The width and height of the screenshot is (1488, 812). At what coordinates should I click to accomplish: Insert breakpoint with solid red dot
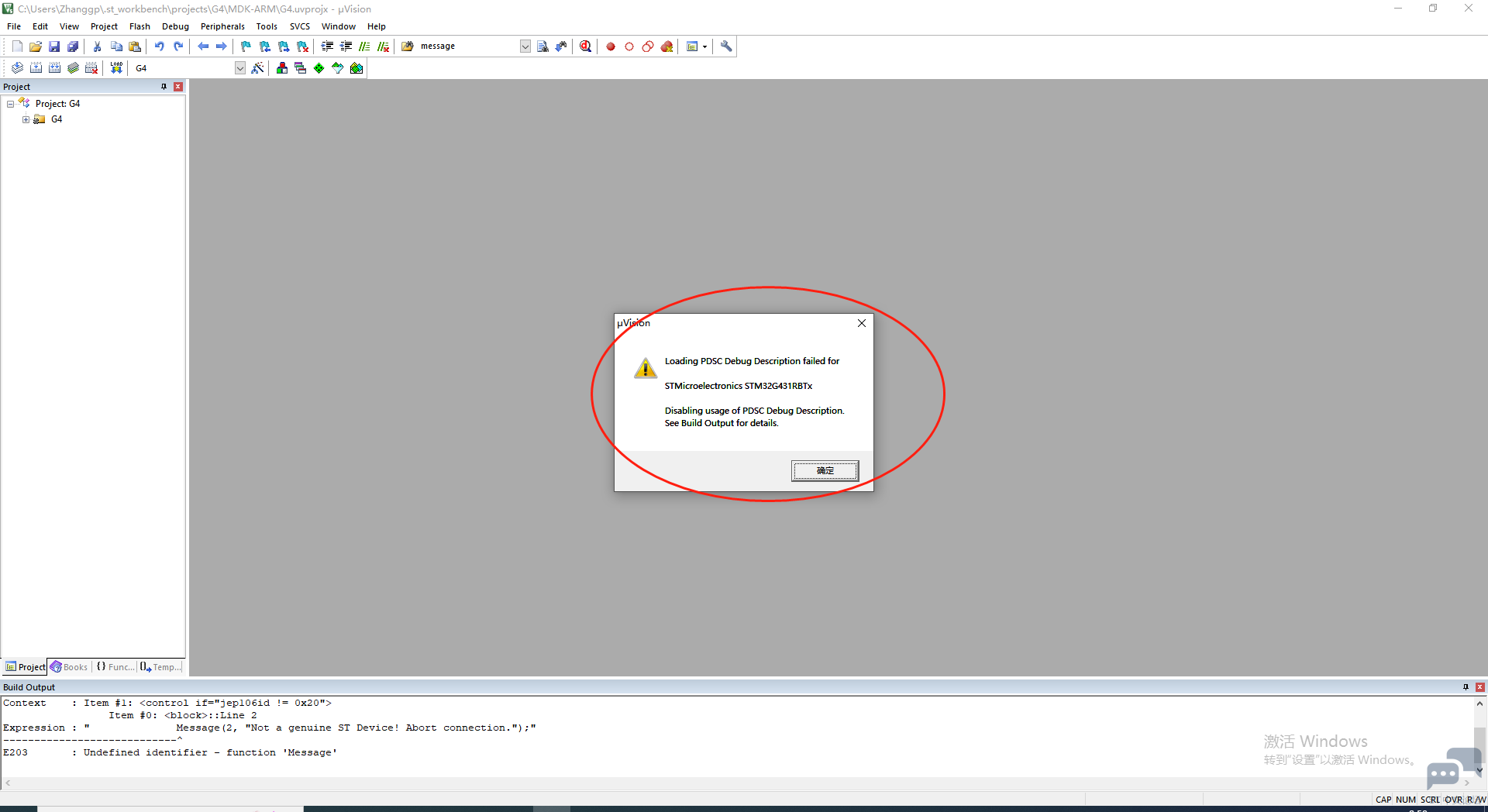tap(611, 46)
